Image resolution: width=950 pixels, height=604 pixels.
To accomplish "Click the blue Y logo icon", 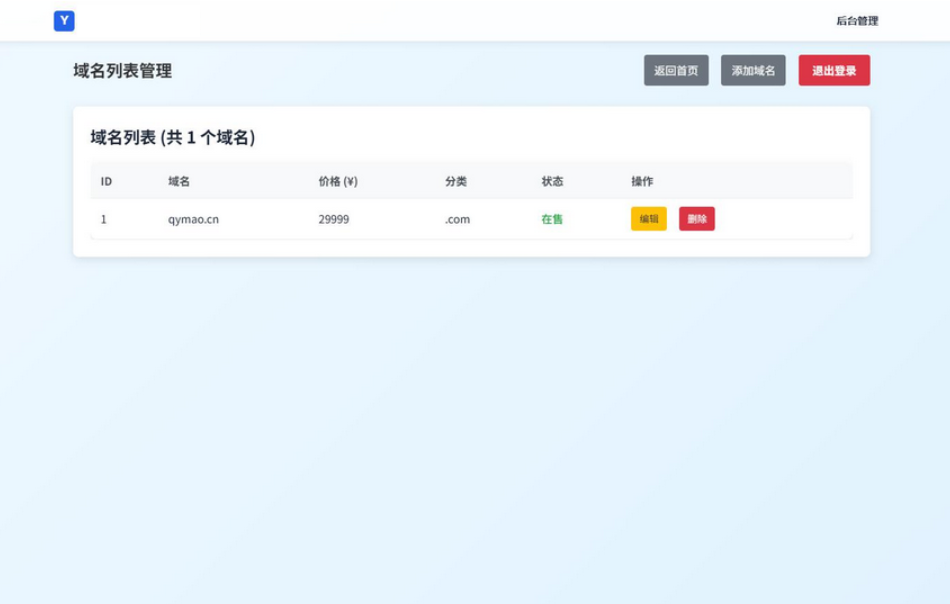I will (x=64, y=20).
